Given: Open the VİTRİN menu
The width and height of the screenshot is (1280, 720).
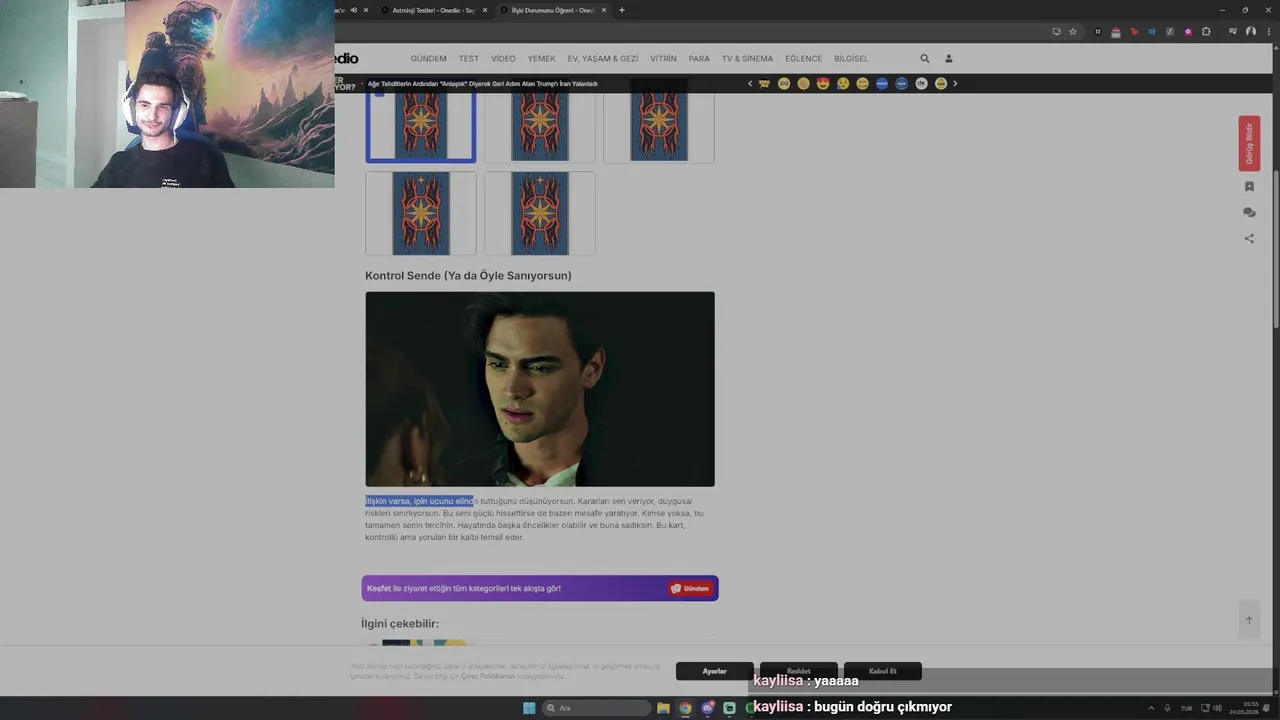Looking at the screenshot, I should (x=664, y=59).
